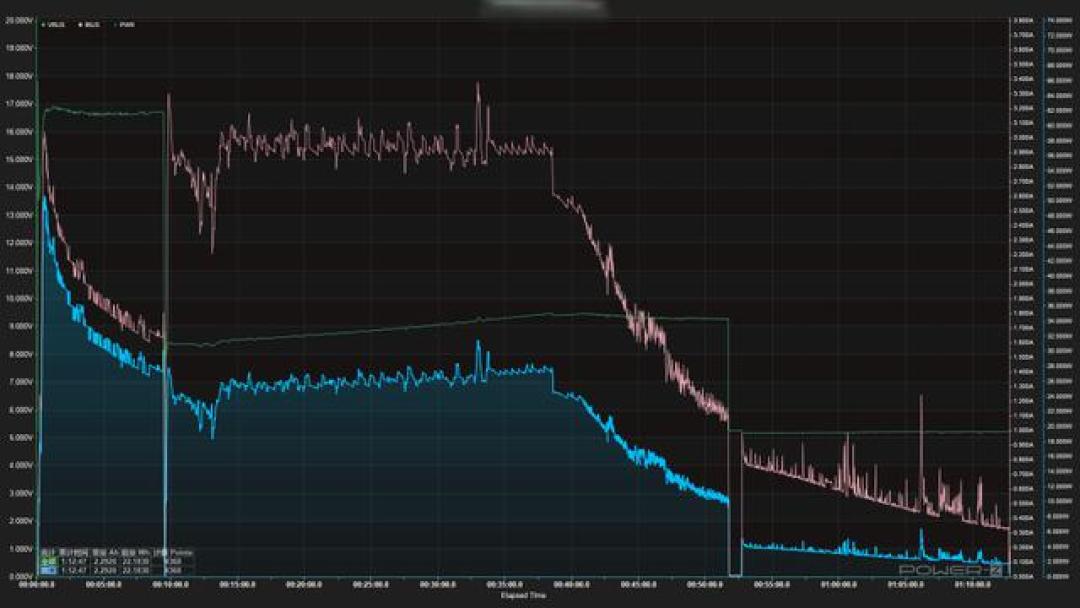1080x608 pixels.
Task: Toggle the VBUS series in the legend
Action: pyautogui.click(x=53, y=24)
